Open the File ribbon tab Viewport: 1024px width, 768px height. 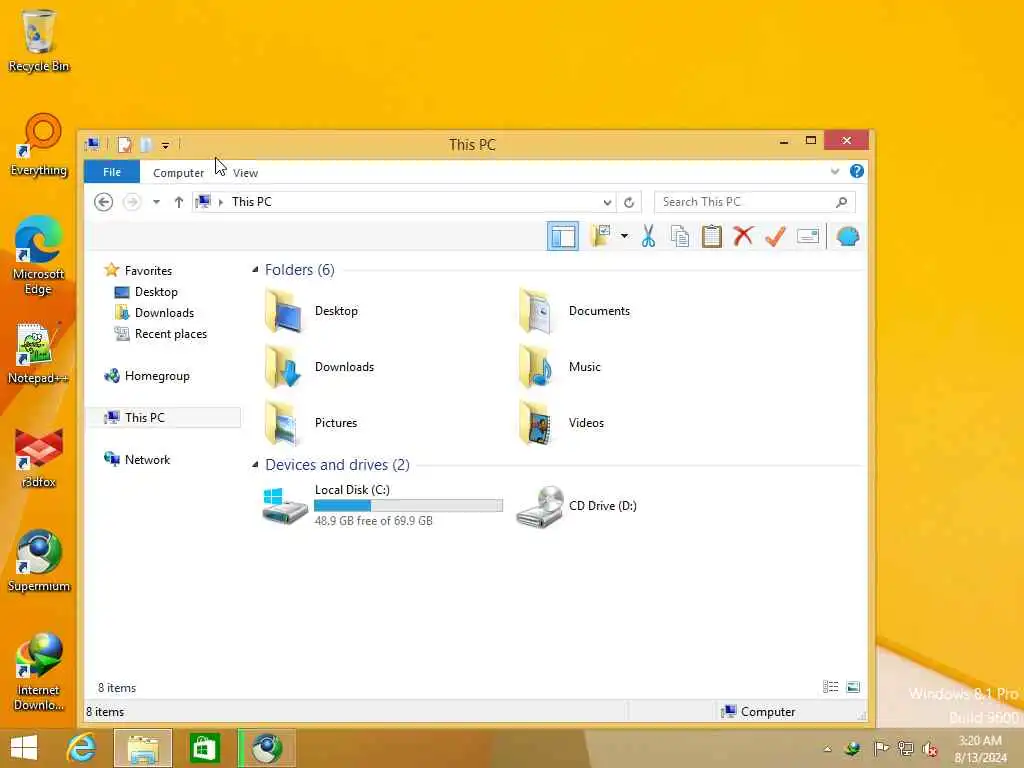tap(112, 172)
